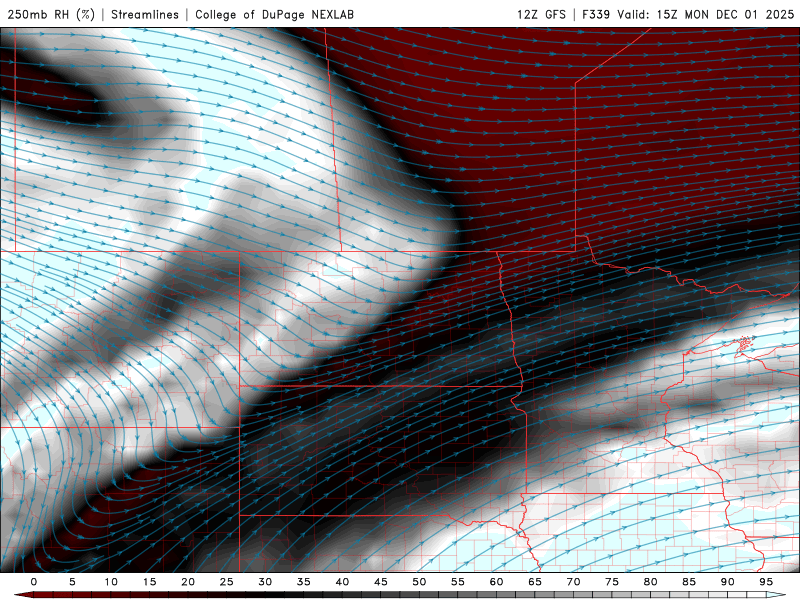Click the colorbar tick label "90"
This screenshot has height=600, width=800.
(x=727, y=582)
